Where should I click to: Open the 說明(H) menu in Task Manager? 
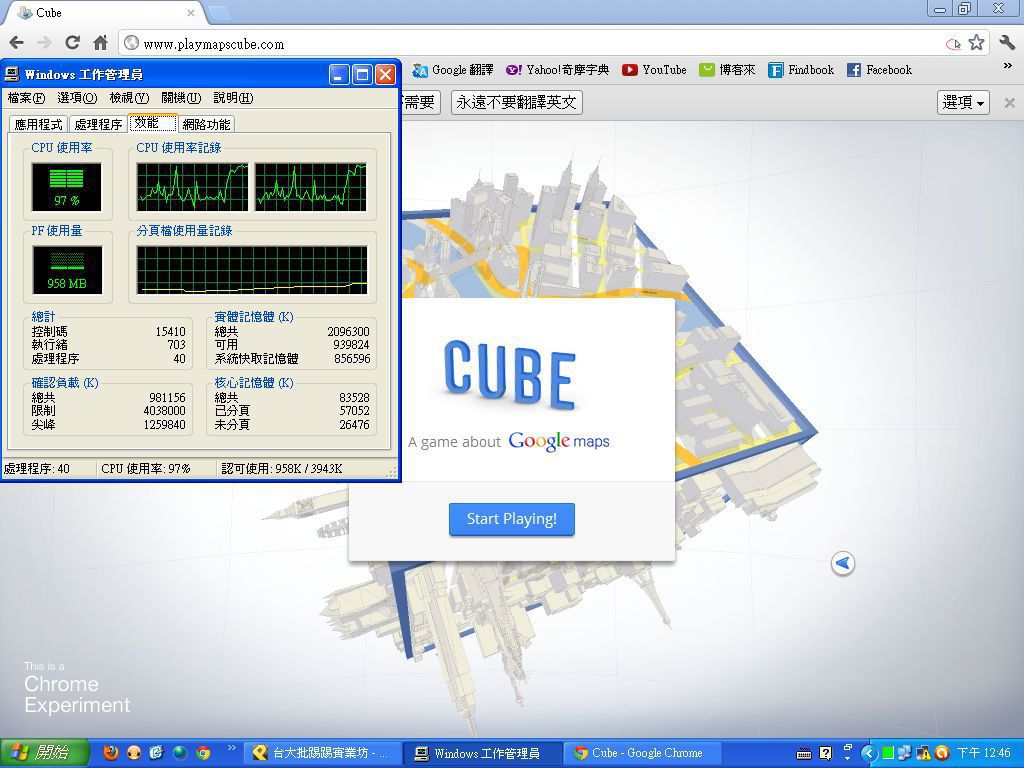(x=233, y=98)
